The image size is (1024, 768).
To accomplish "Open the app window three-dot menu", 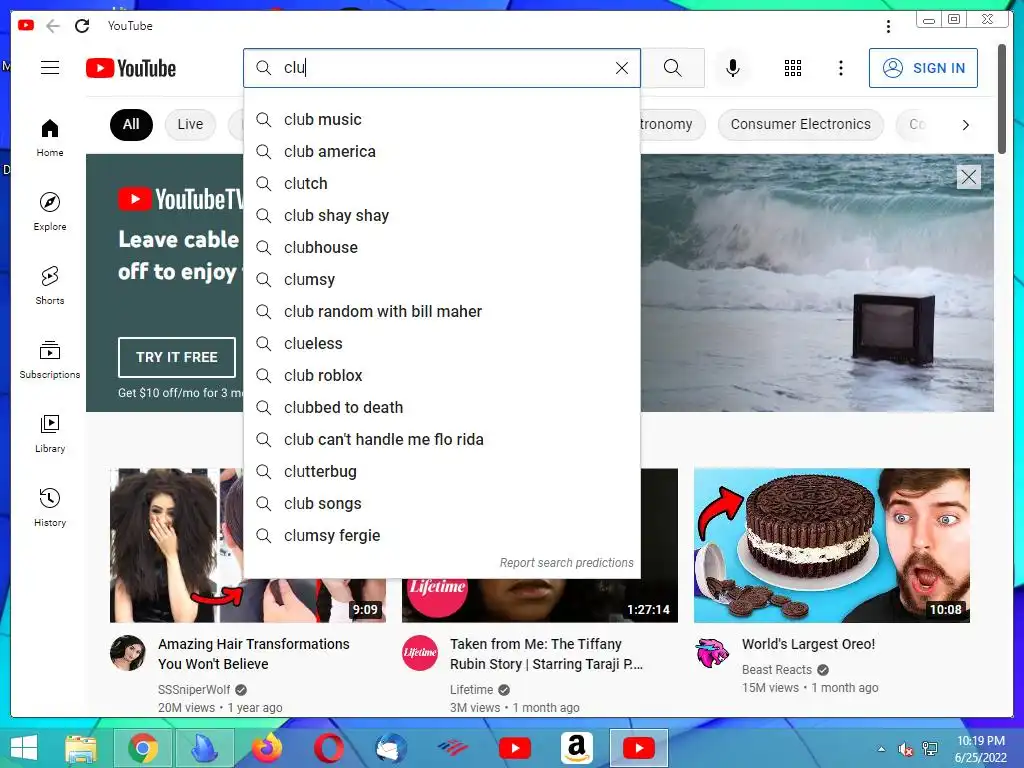I will click(x=888, y=26).
